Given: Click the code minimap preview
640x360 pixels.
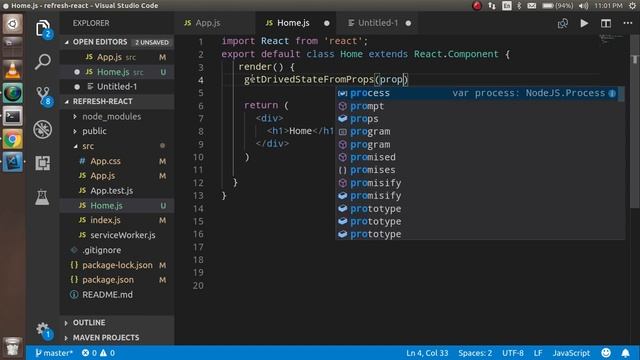Looking at the screenshot, I should pos(611,40).
